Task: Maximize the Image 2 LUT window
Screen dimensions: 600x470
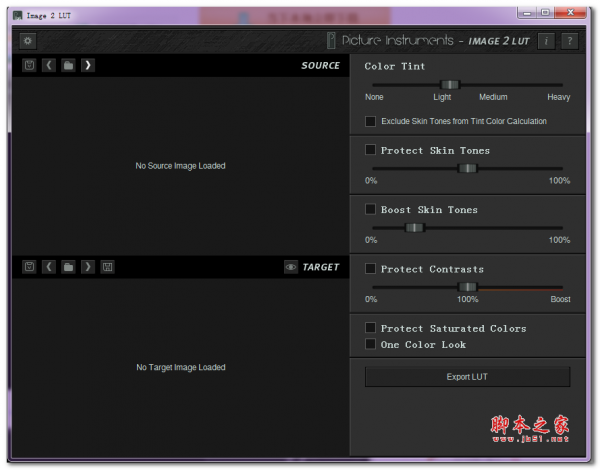Action: click(545, 13)
